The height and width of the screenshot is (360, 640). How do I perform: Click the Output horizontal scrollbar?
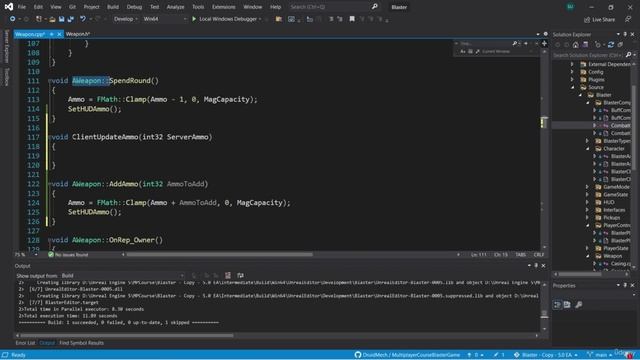click(x=127, y=336)
